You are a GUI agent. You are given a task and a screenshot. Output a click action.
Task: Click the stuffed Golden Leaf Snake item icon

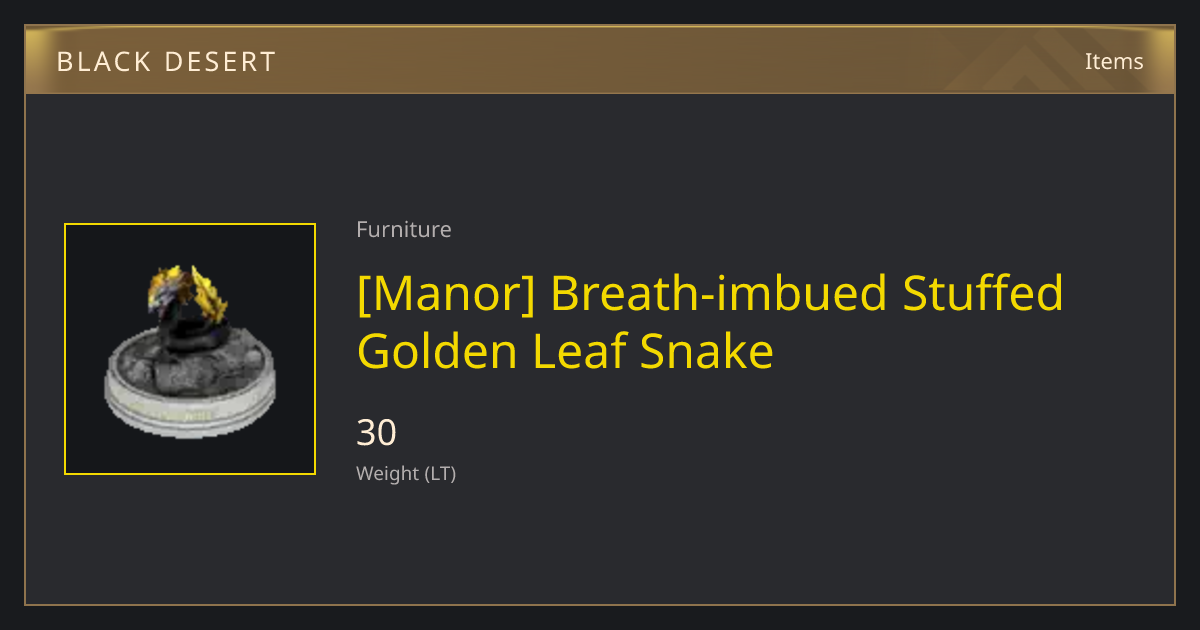[190, 349]
